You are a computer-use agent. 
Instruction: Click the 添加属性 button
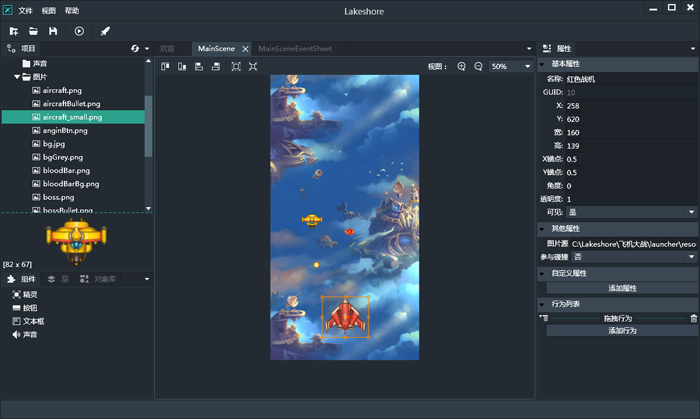click(x=622, y=288)
